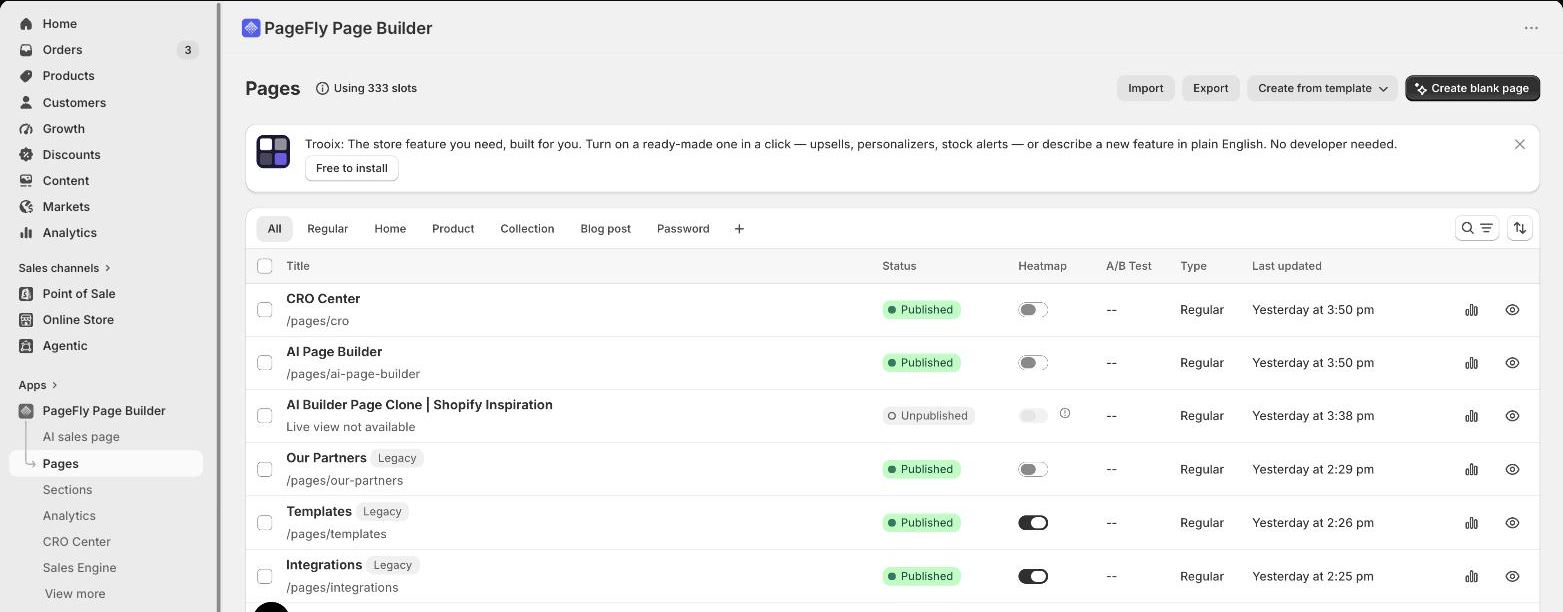Open CRO Center submenu item
The height and width of the screenshot is (612, 1563).
76,541
